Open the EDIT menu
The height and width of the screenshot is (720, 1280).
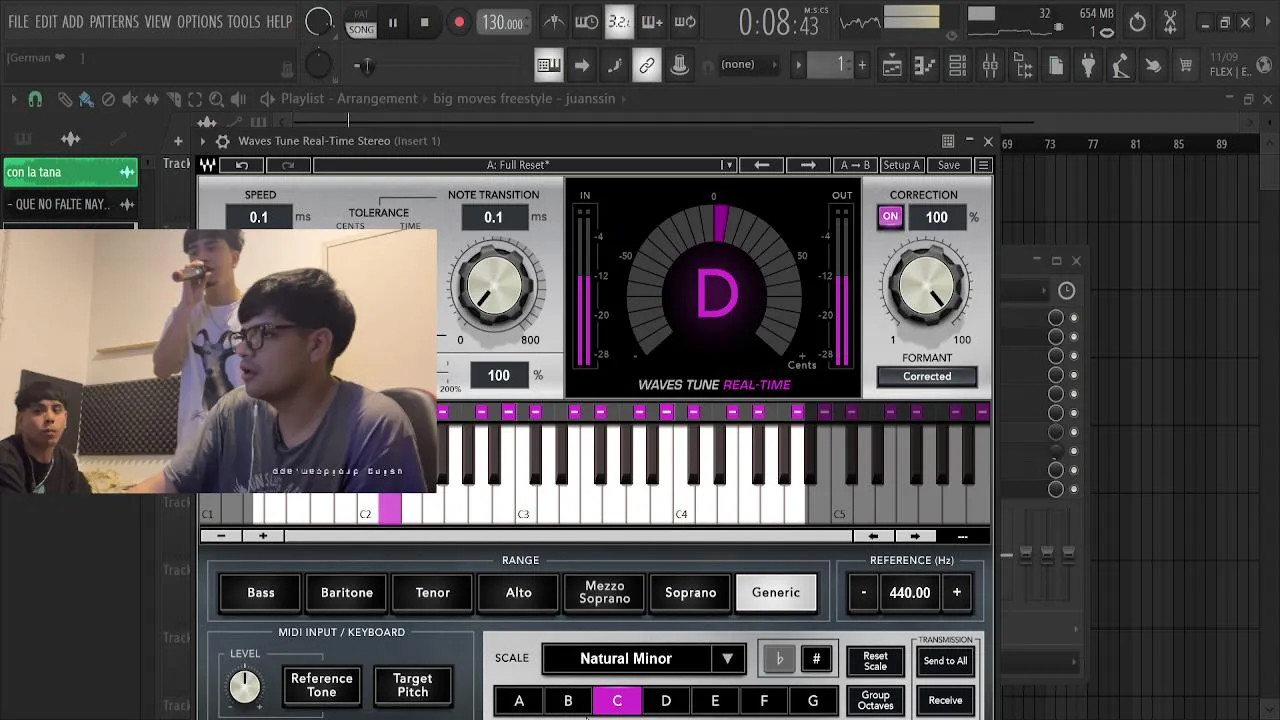coord(46,21)
